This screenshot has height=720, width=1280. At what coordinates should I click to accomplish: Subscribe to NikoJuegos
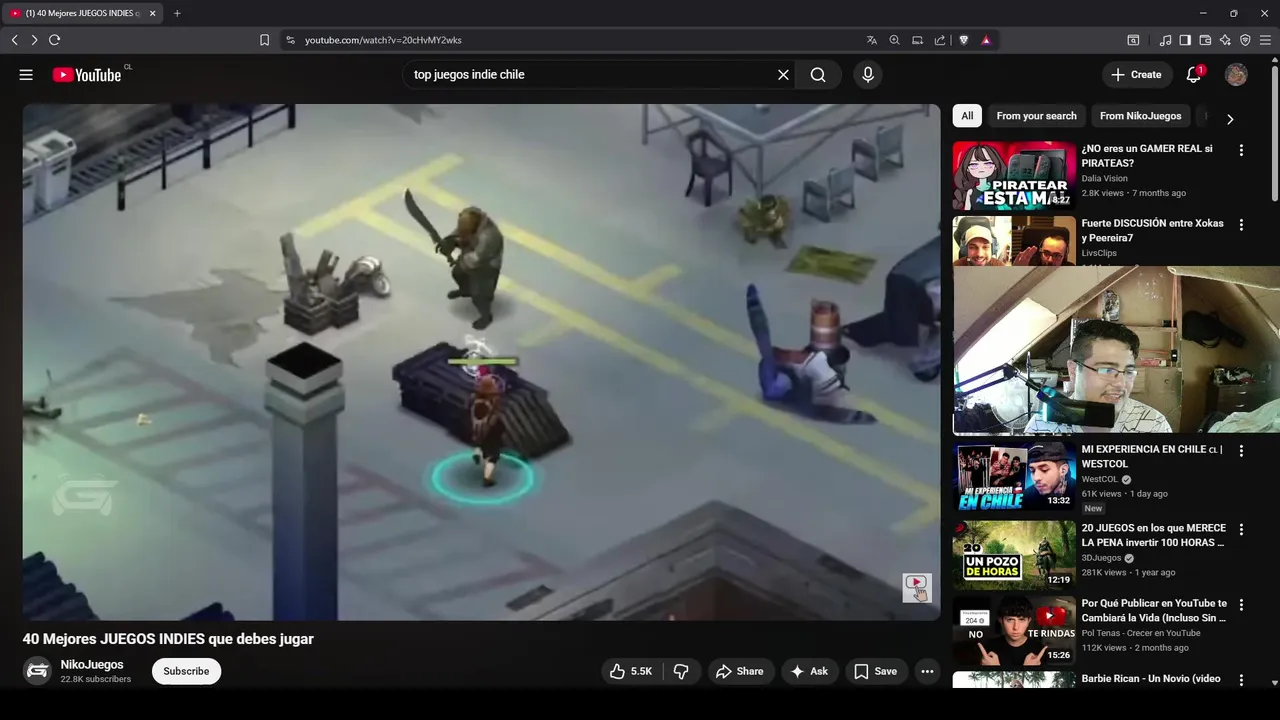(x=186, y=671)
